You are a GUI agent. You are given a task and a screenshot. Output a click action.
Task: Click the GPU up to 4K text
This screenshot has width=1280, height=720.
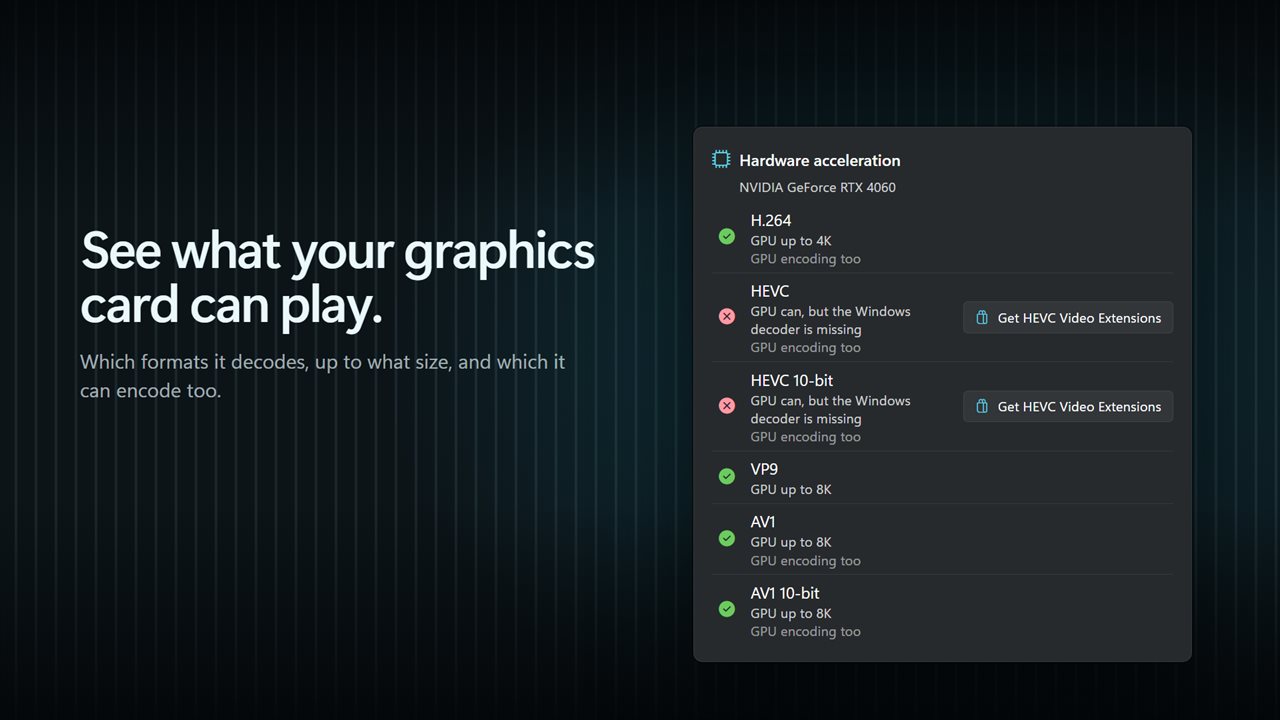791,241
